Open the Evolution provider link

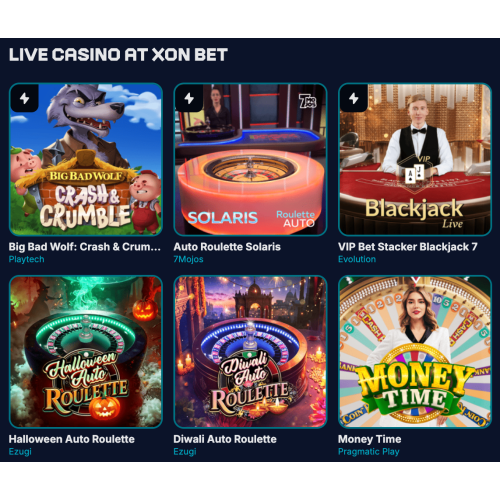click(x=357, y=259)
